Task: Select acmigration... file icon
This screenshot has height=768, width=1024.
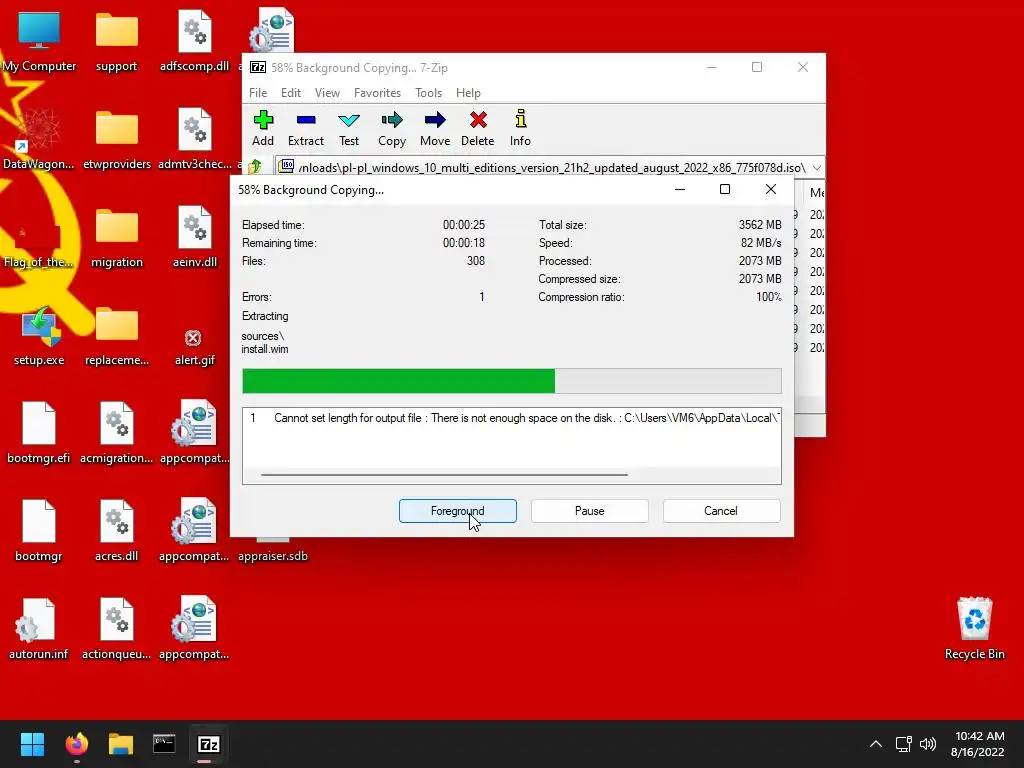Action: (x=116, y=432)
